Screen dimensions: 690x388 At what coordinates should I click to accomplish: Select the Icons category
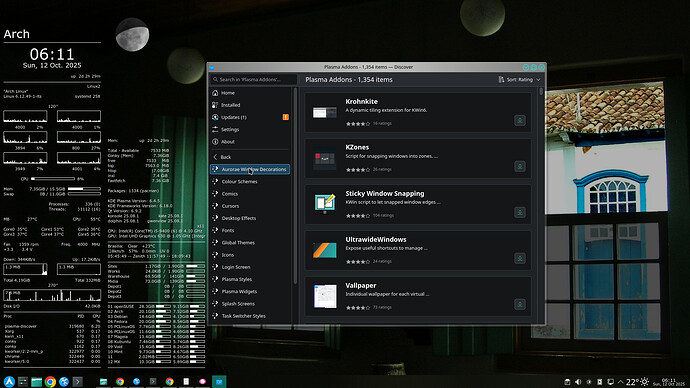click(x=250, y=255)
